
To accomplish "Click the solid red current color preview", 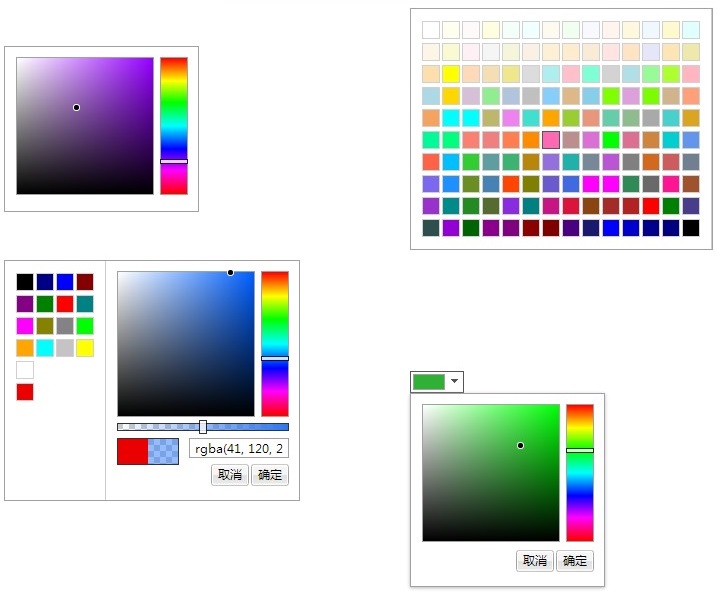I will click(132, 452).
